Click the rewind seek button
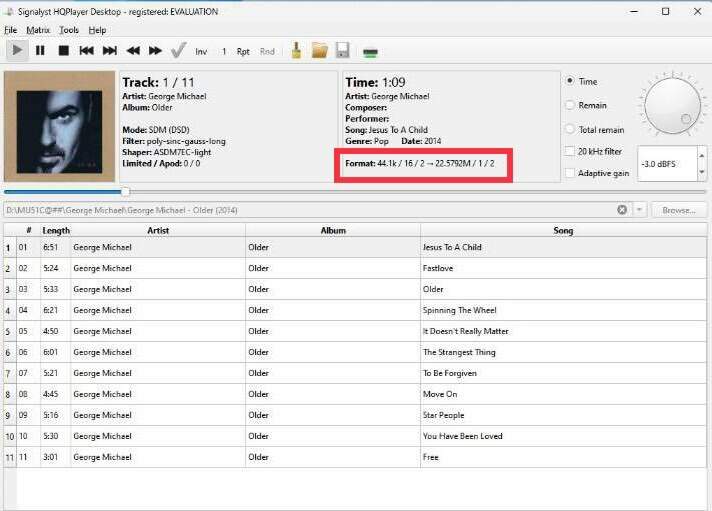The height and width of the screenshot is (511, 712). [x=133, y=51]
